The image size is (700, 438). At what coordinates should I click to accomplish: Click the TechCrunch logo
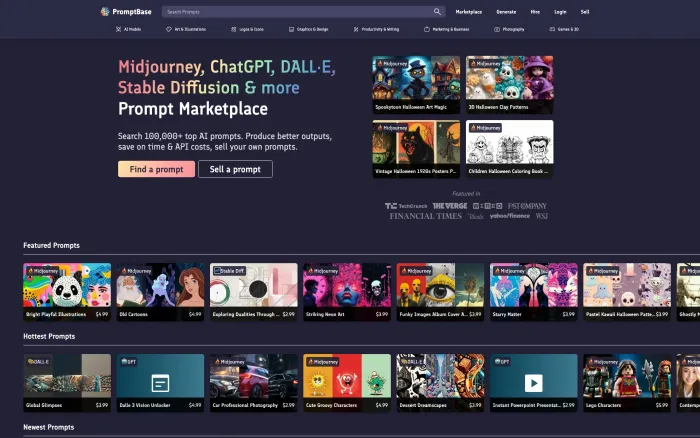[406, 206]
